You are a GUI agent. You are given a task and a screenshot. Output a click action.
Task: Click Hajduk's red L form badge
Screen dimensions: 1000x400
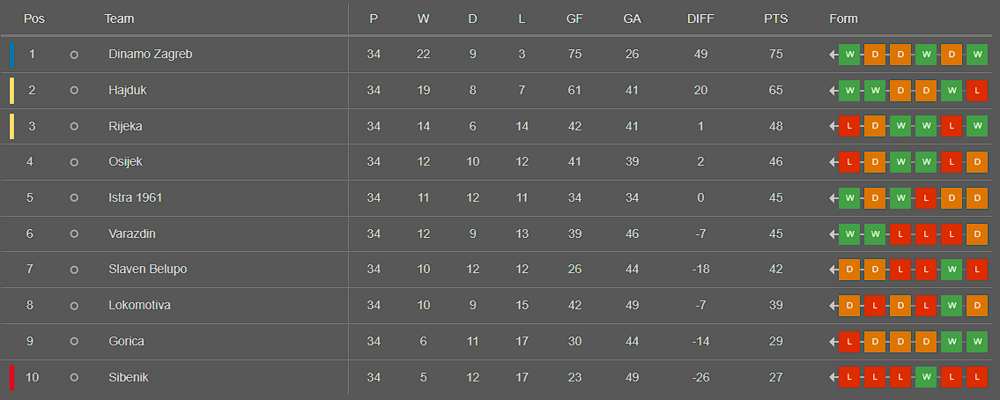point(977,90)
